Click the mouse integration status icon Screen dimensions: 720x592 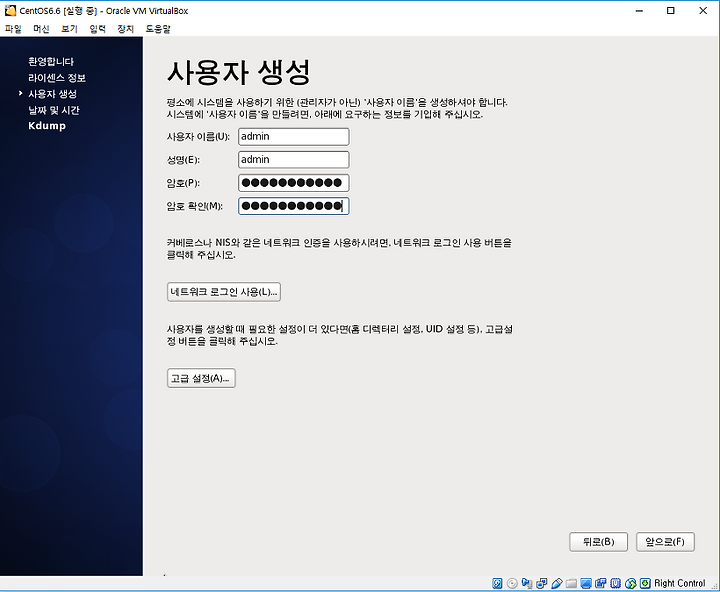(630, 583)
